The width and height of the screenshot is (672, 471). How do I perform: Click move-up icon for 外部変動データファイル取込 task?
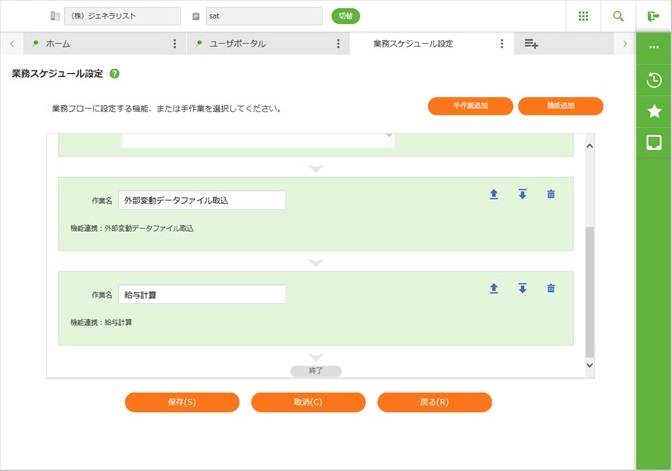point(494,194)
